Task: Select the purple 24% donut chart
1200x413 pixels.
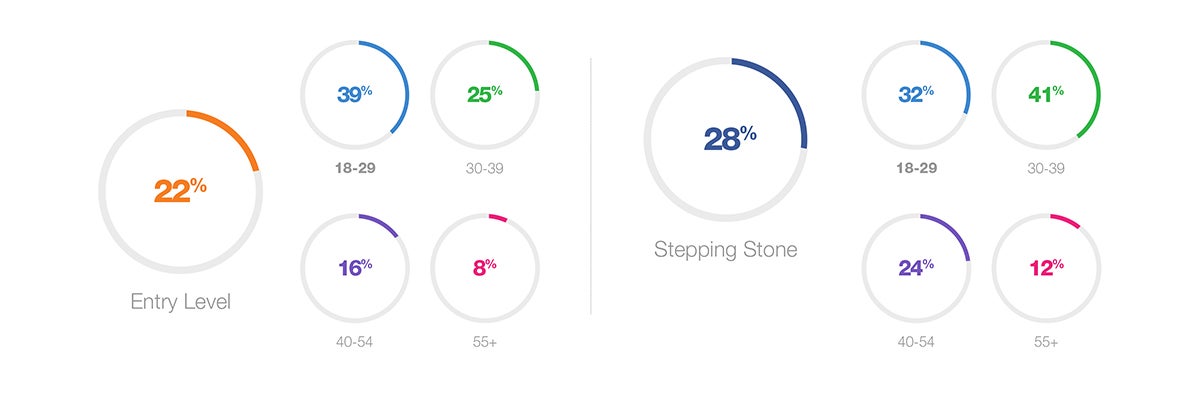Action: (916, 267)
